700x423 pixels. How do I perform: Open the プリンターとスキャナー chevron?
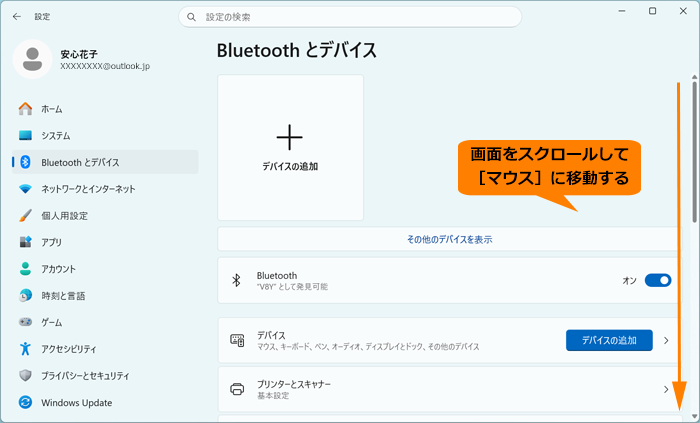tap(666, 390)
